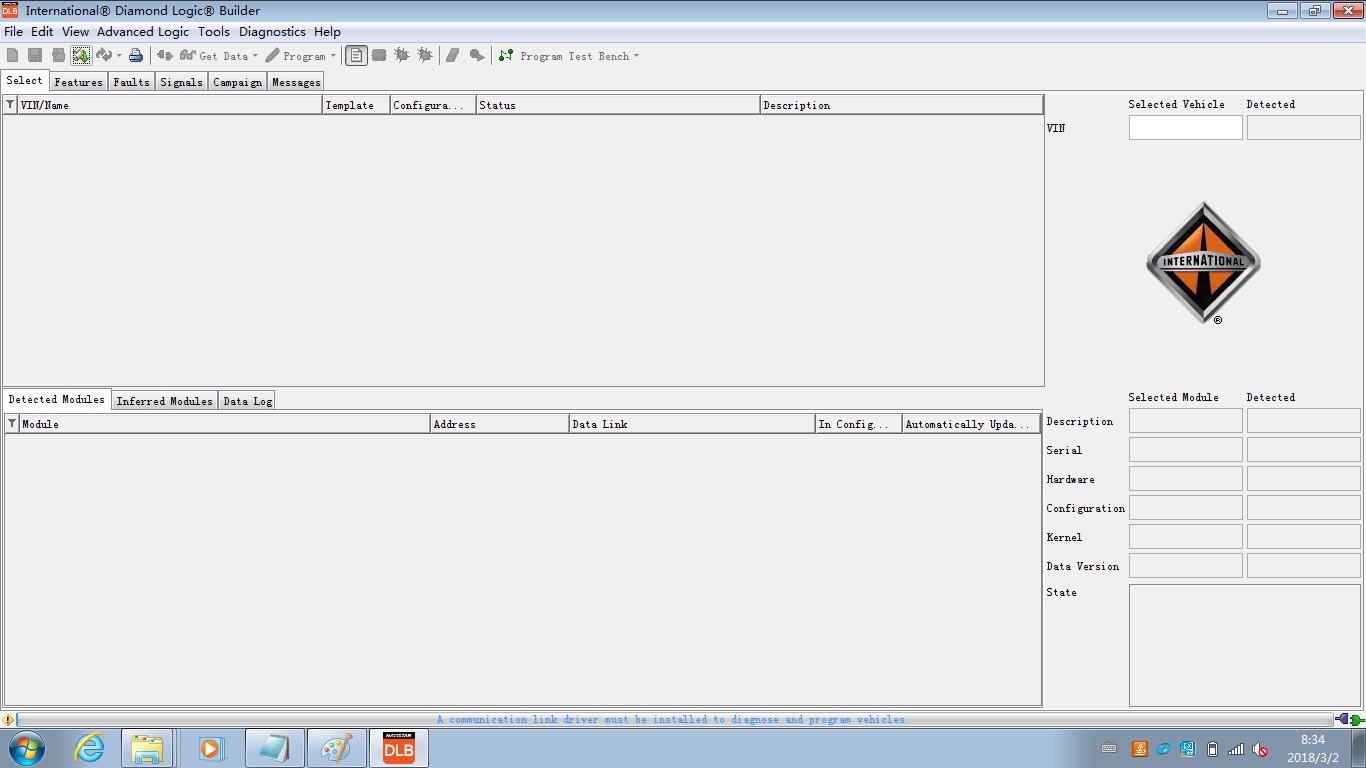Click the module list filter funnel icon
The image size is (1366, 768).
(12, 424)
